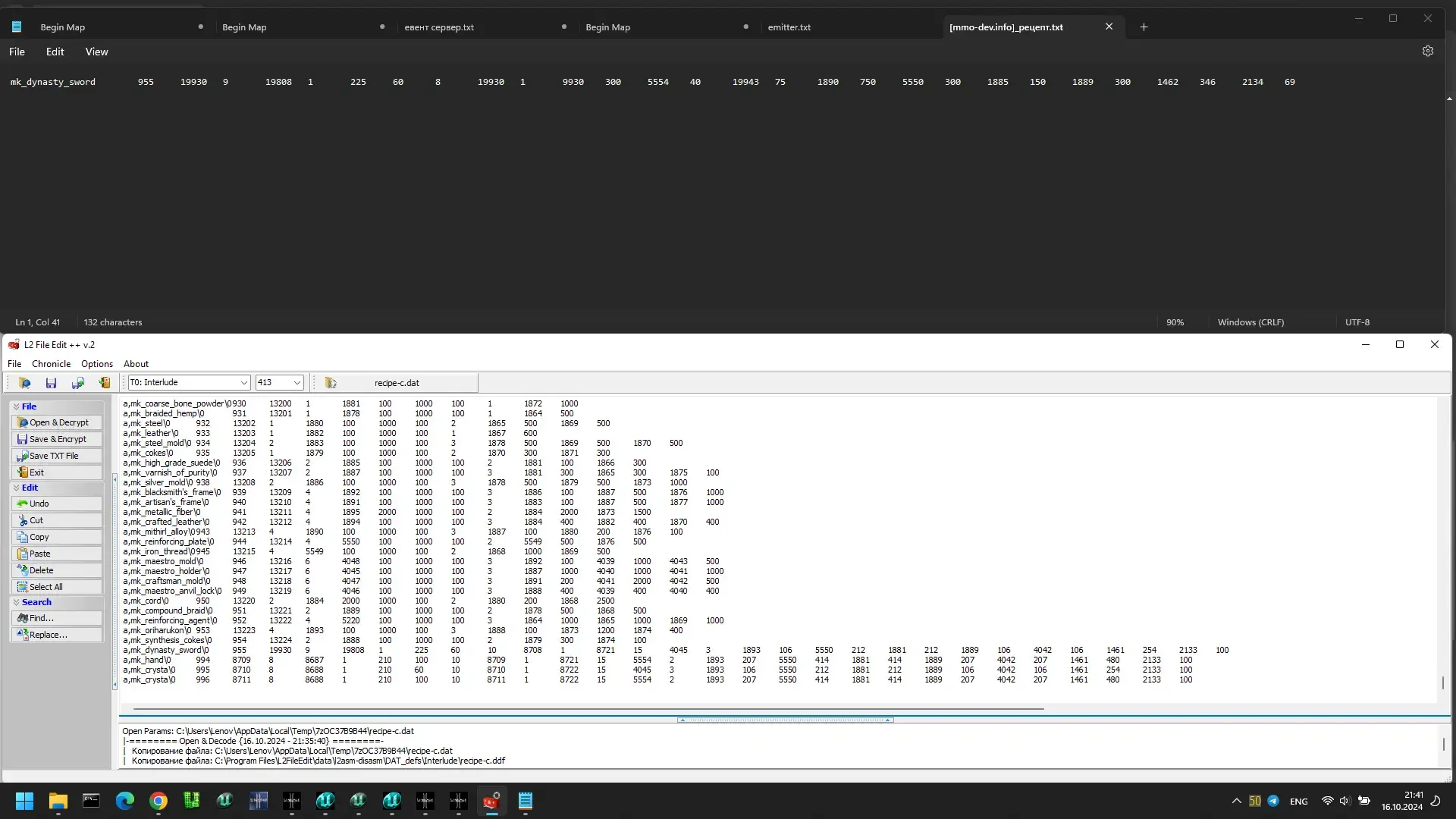Click Undo in the Edit panel
Screen dimensions: 1456x819
57,504
